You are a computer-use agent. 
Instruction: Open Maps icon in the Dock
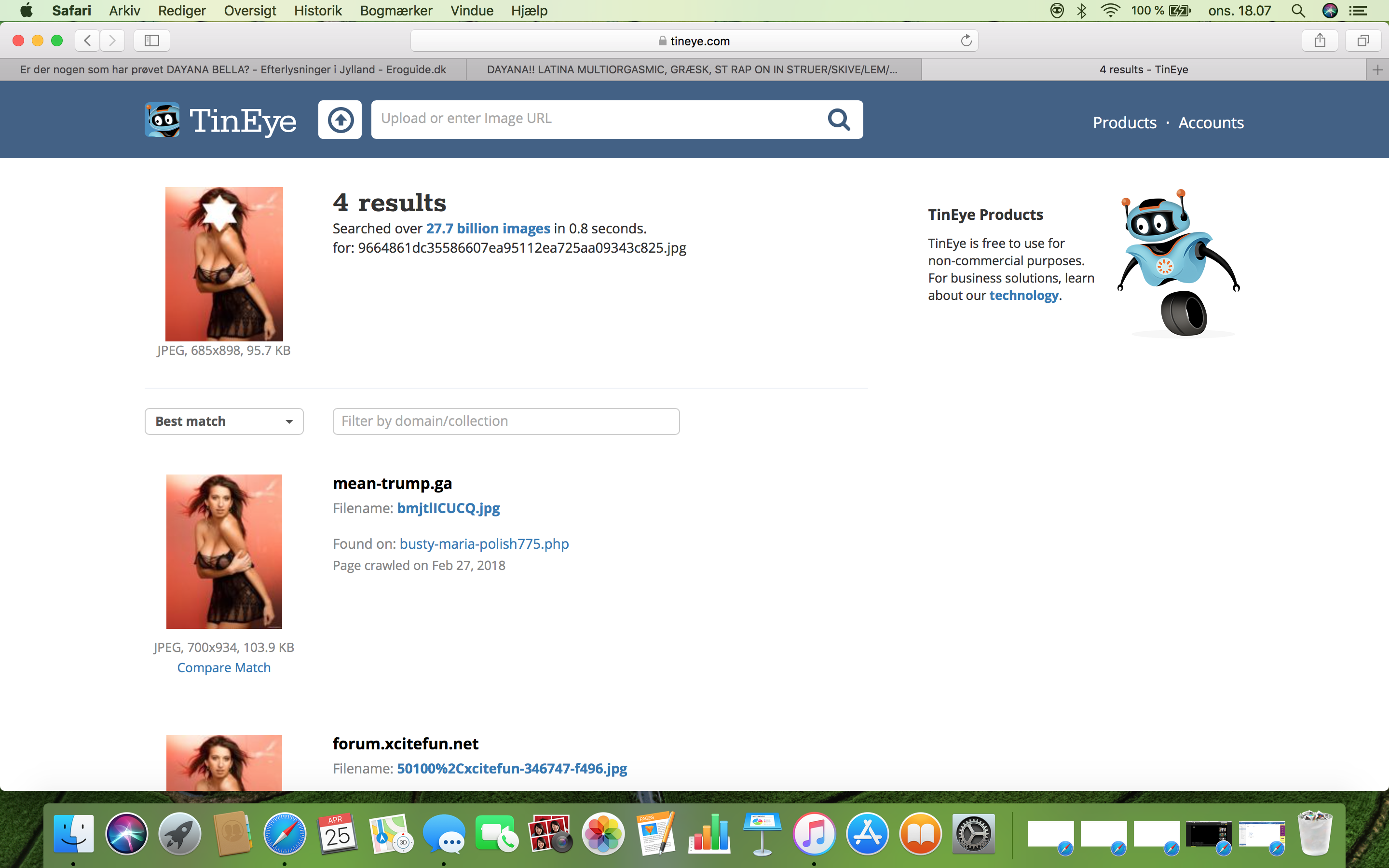(391, 834)
